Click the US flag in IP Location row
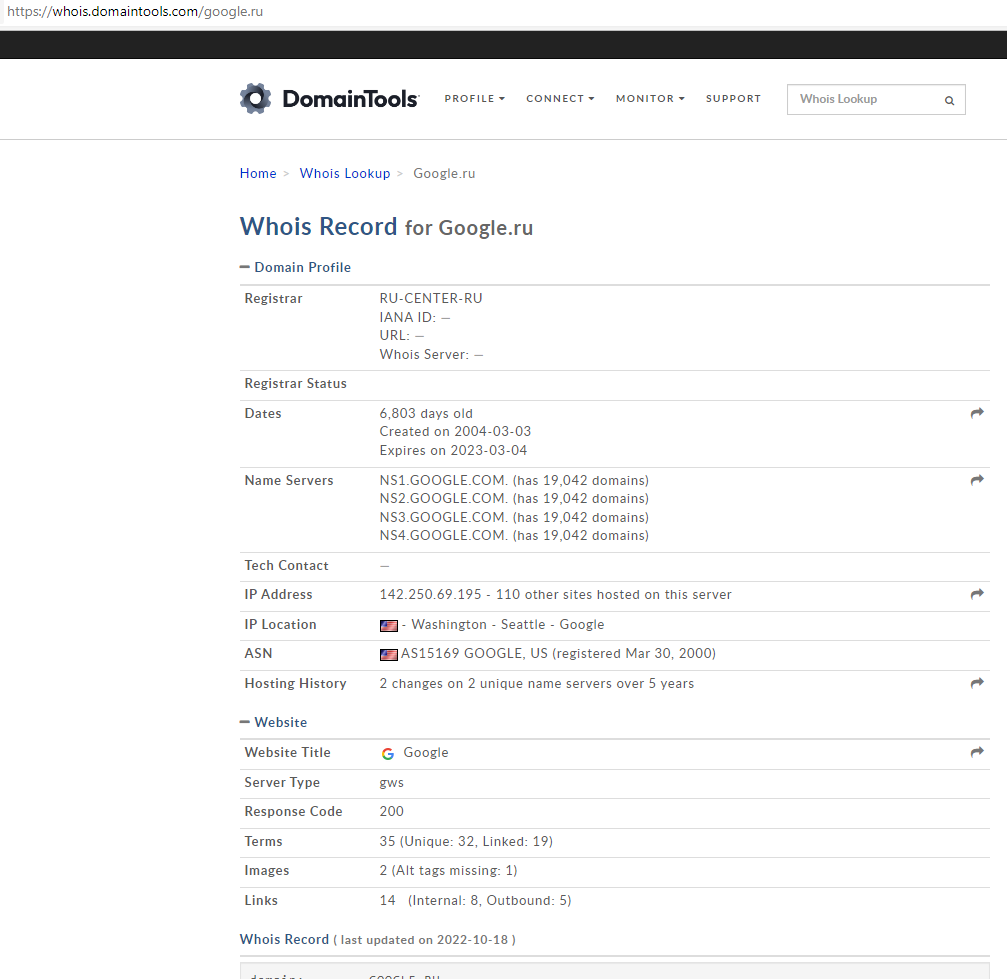This screenshot has height=979, width=1007. (x=389, y=626)
